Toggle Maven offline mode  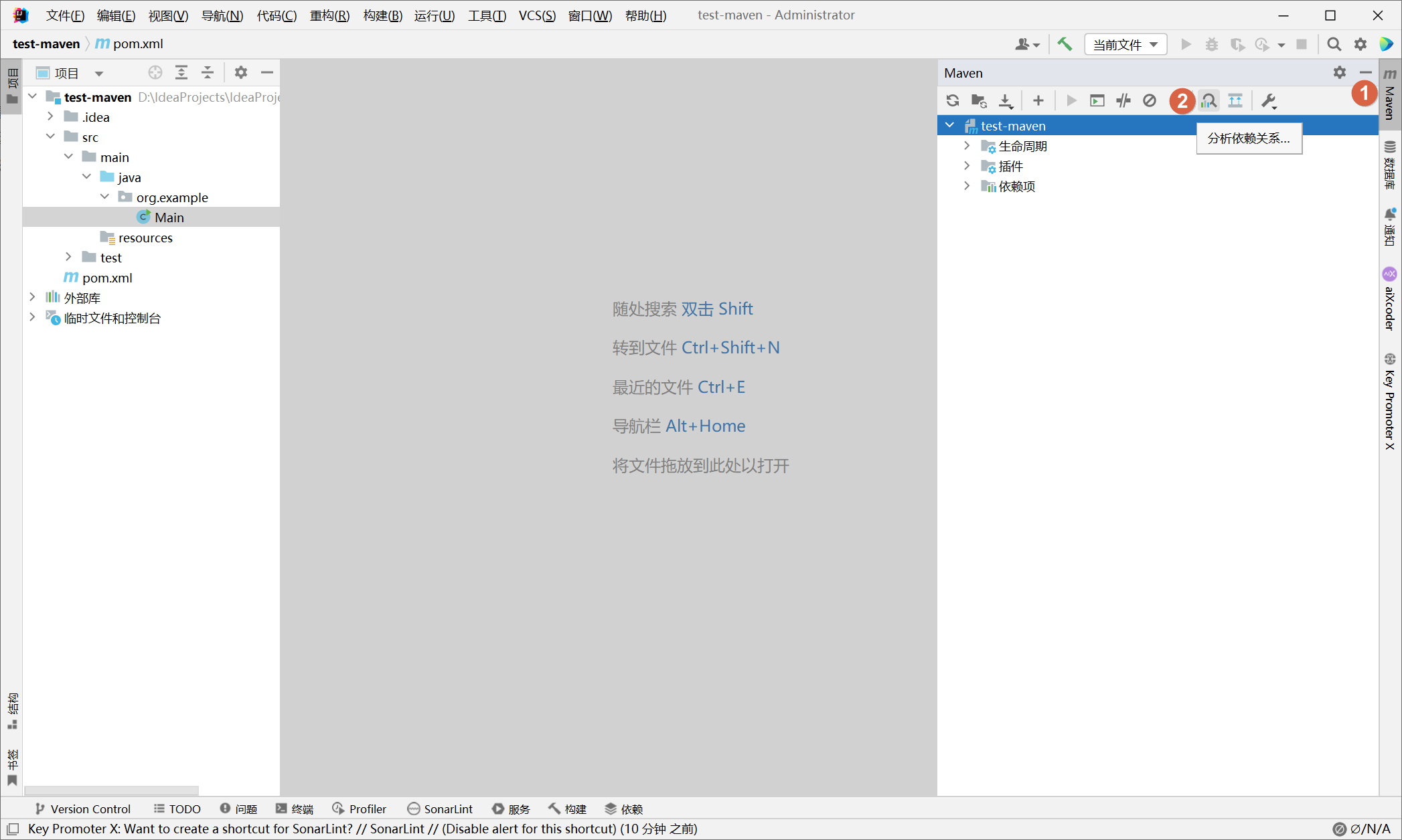(1123, 100)
